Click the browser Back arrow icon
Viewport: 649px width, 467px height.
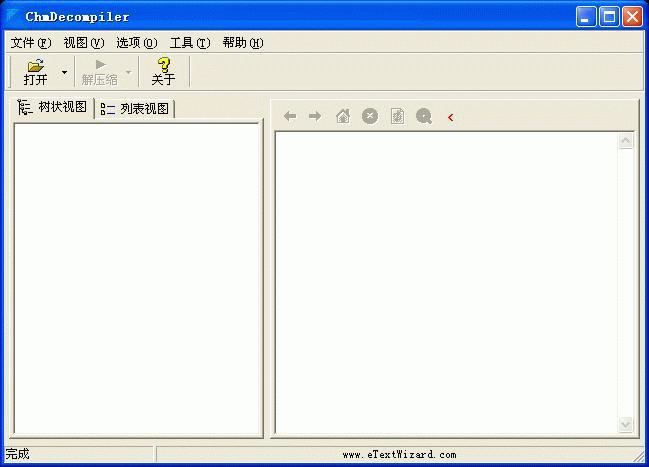coord(290,117)
